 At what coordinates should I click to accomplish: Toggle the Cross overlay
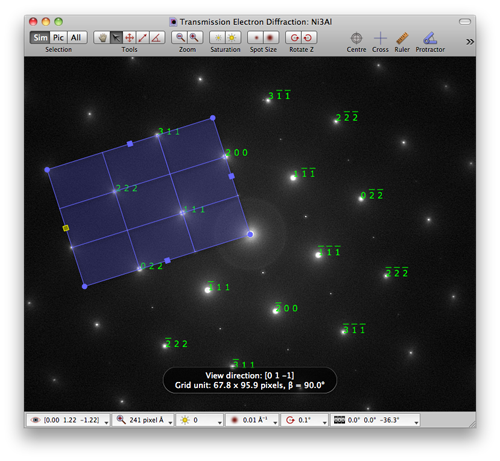380,42
